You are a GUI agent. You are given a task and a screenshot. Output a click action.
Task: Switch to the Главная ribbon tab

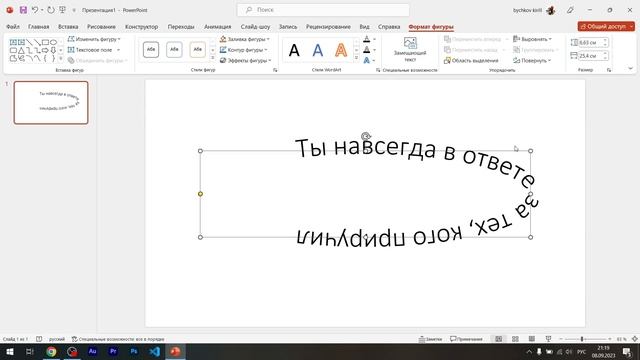pyautogui.click(x=38, y=27)
